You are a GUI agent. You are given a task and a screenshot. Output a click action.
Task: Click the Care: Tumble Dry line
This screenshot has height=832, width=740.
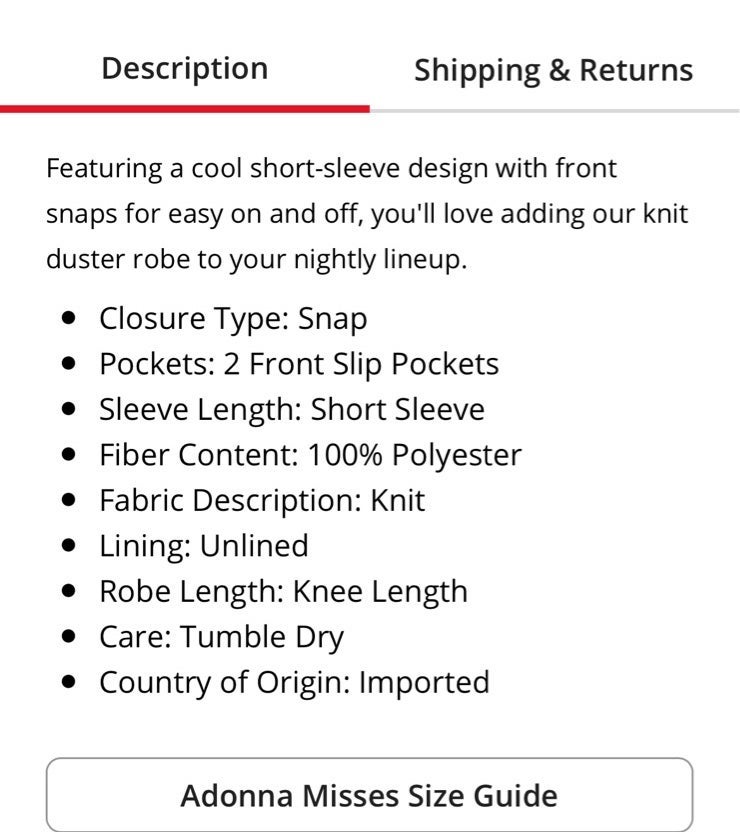click(221, 637)
